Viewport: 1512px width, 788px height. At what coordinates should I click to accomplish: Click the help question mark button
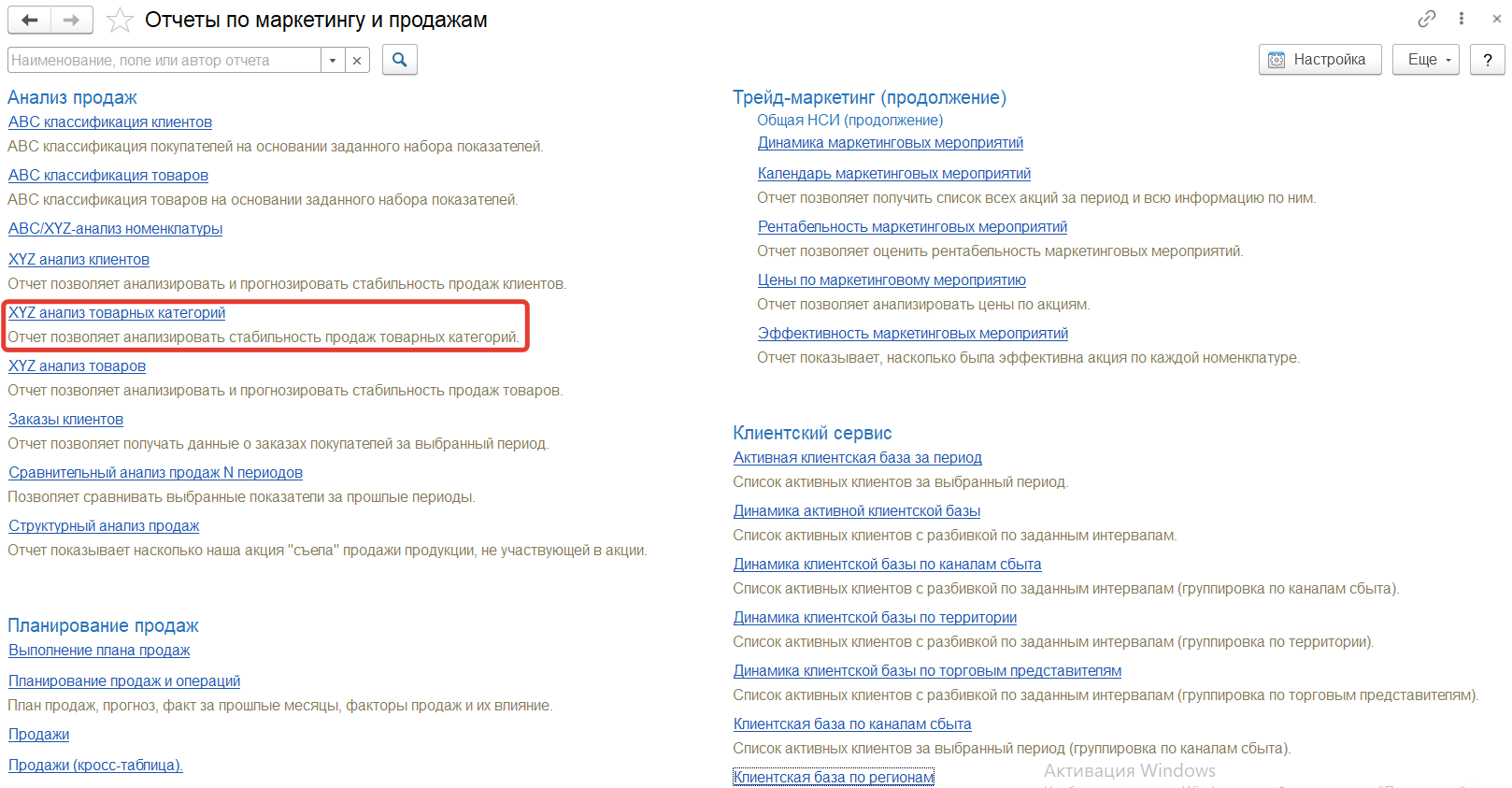[x=1487, y=60]
